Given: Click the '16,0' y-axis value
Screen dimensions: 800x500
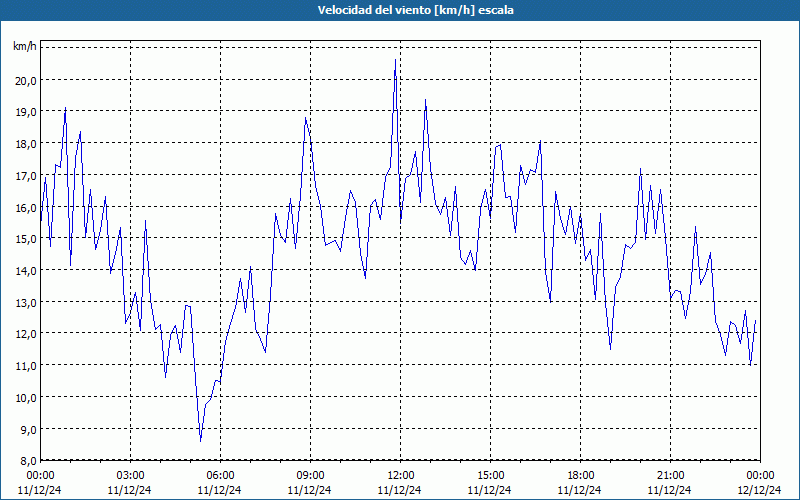Looking at the screenshot, I should coord(28,207).
